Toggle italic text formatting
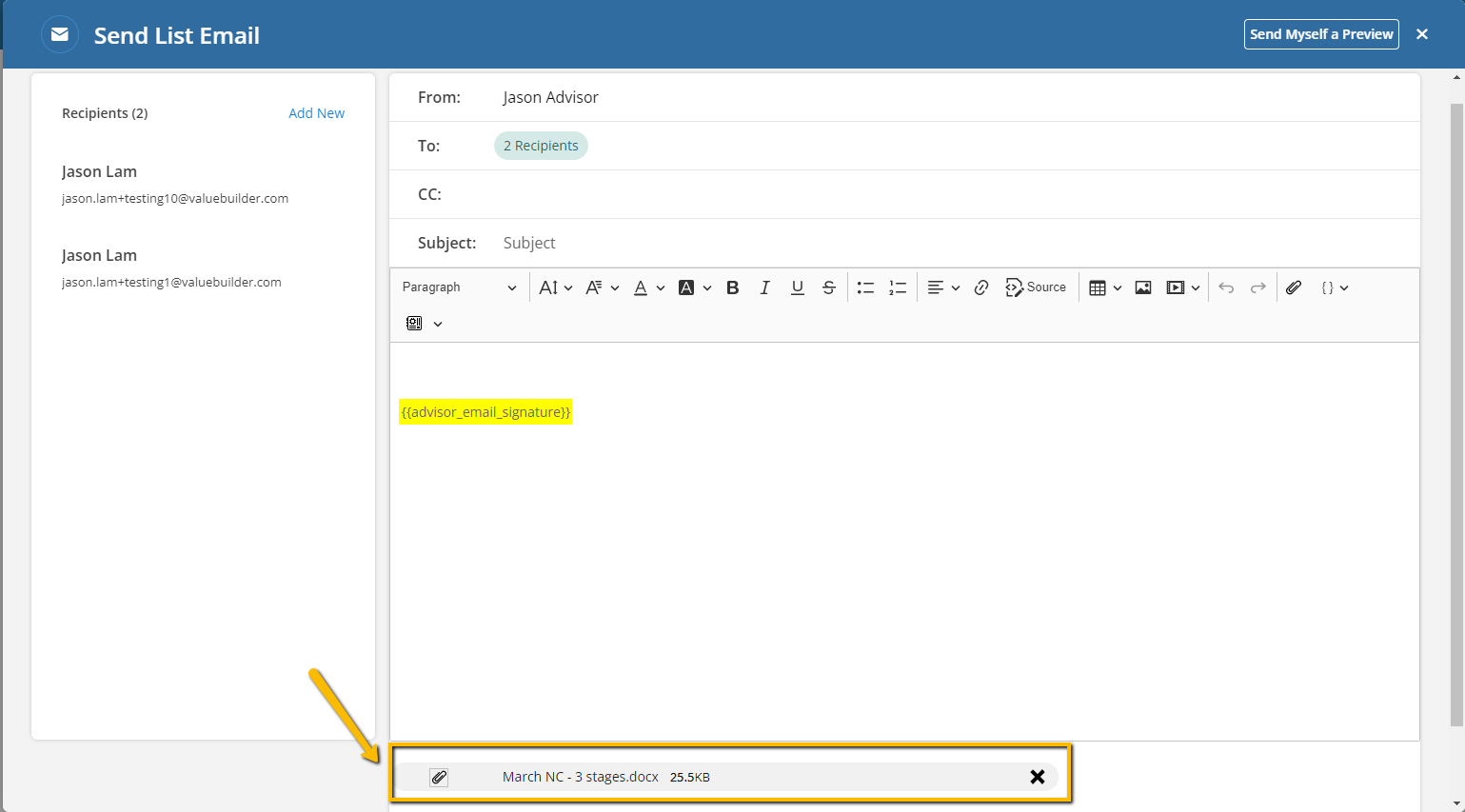Screen dimensions: 1465x812 (764, 287)
